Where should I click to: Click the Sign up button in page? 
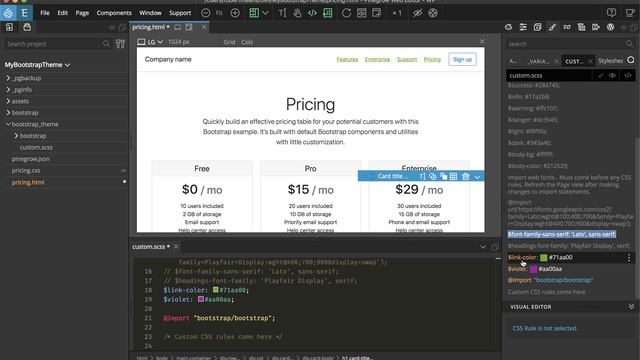point(462,60)
